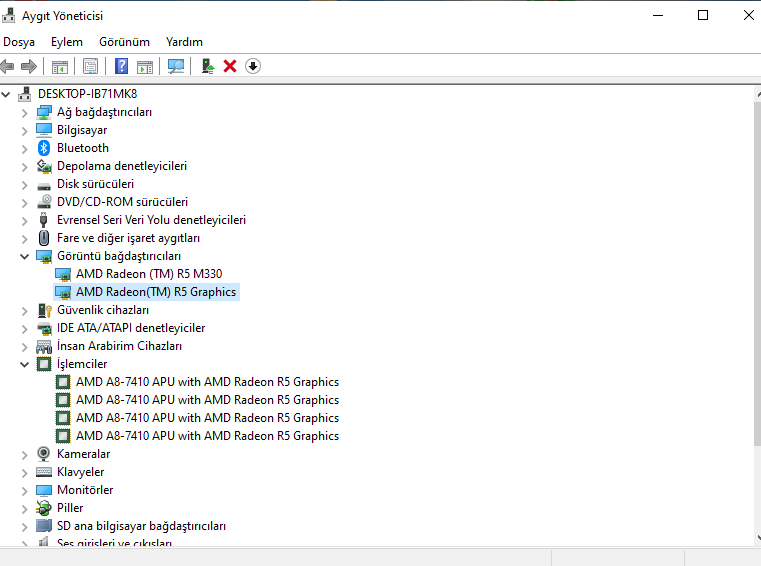This screenshot has width=761, height=566.
Task: Select Klavyeler label
Action: [81, 472]
